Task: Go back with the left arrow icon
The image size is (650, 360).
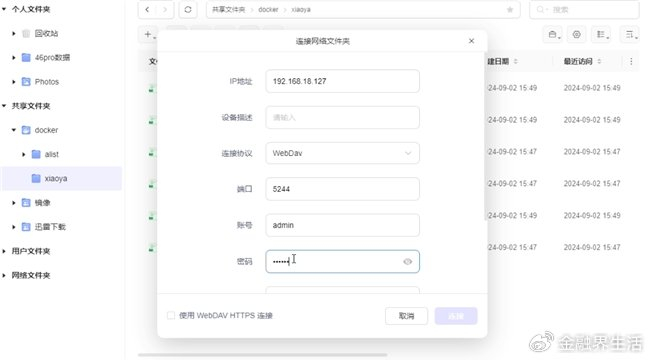Action: tap(147, 10)
